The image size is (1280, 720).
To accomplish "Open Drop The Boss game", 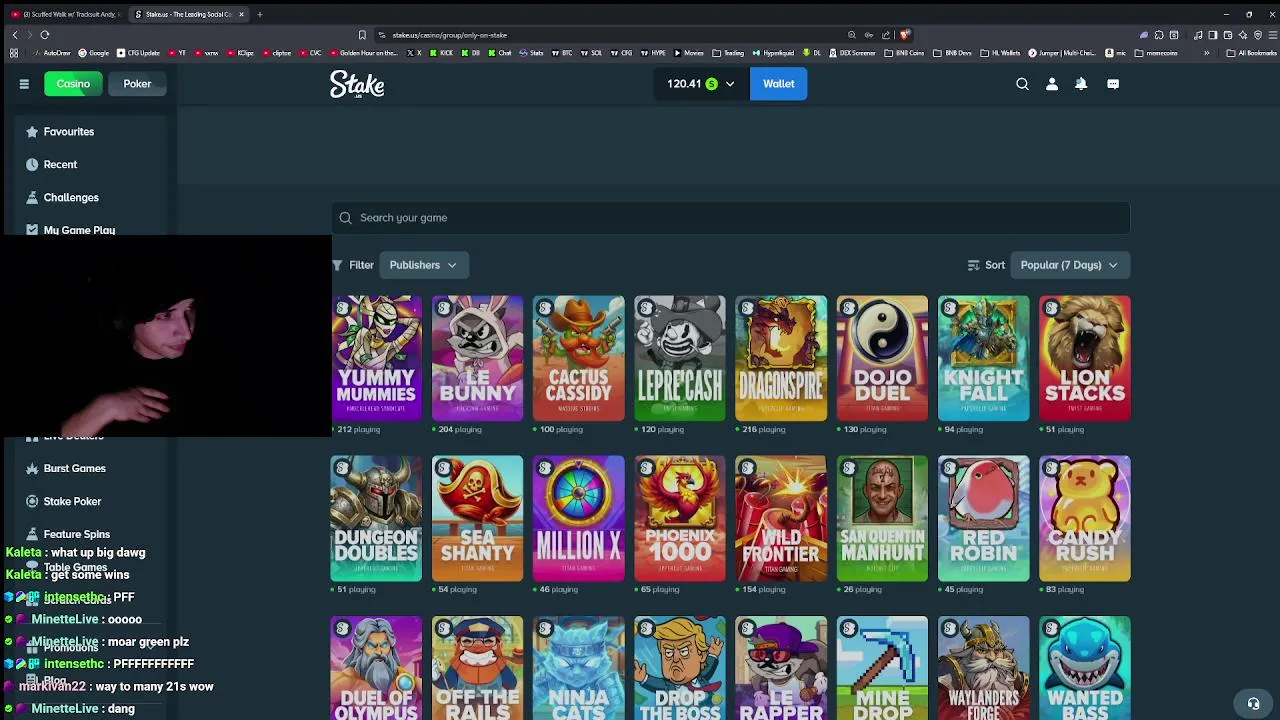I will (x=680, y=668).
